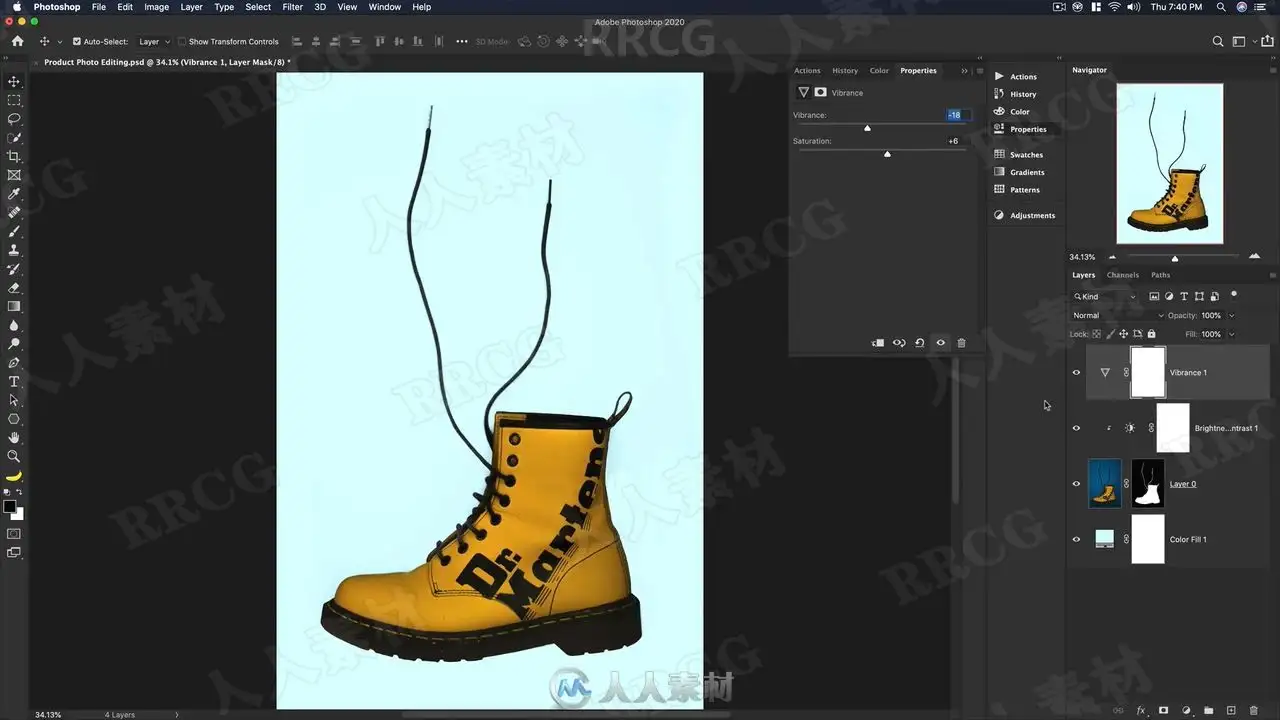Go to the Home screen icon
The height and width of the screenshot is (720, 1280).
click(x=17, y=42)
